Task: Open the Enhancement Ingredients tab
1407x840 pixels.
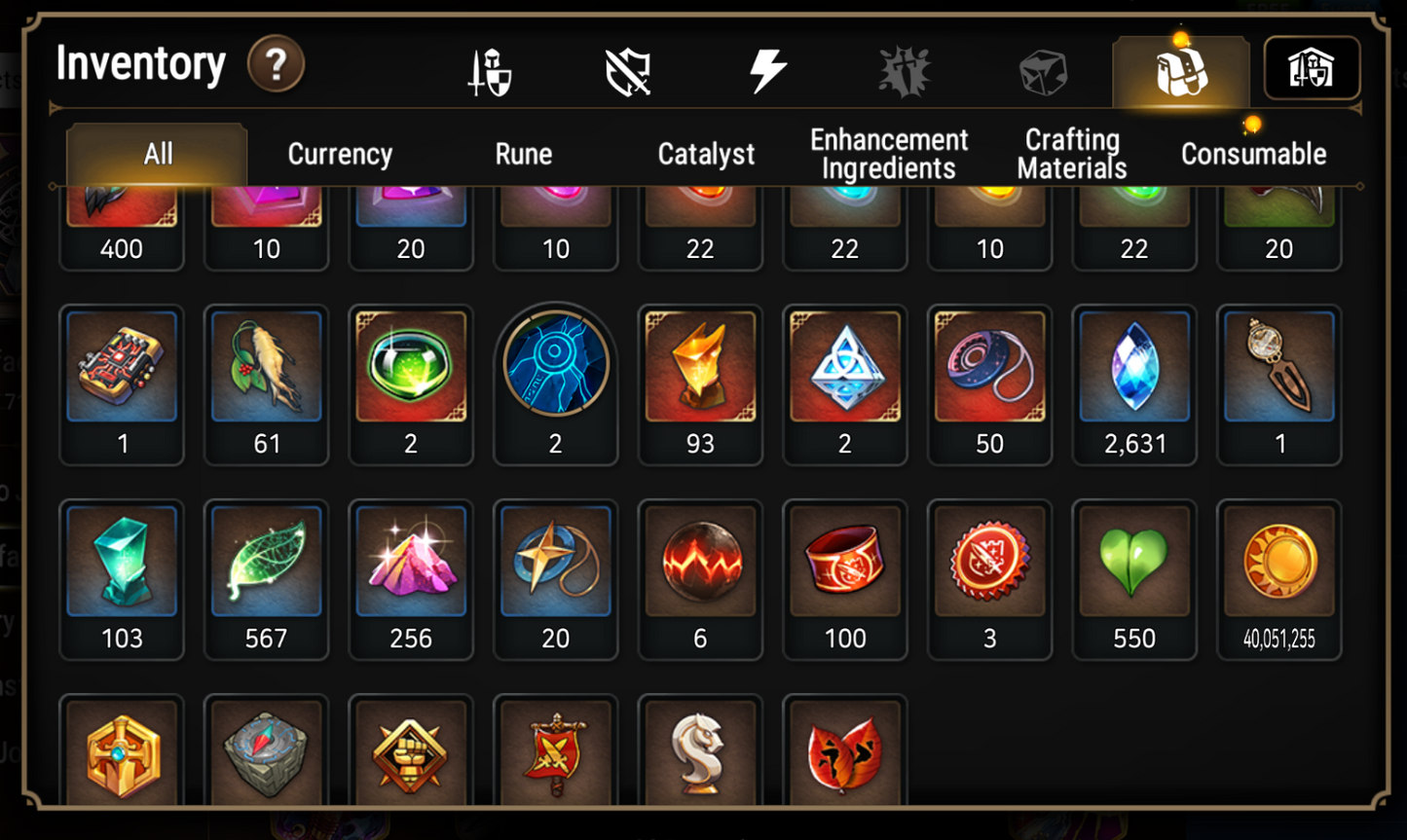Action: tap(889, 154)
